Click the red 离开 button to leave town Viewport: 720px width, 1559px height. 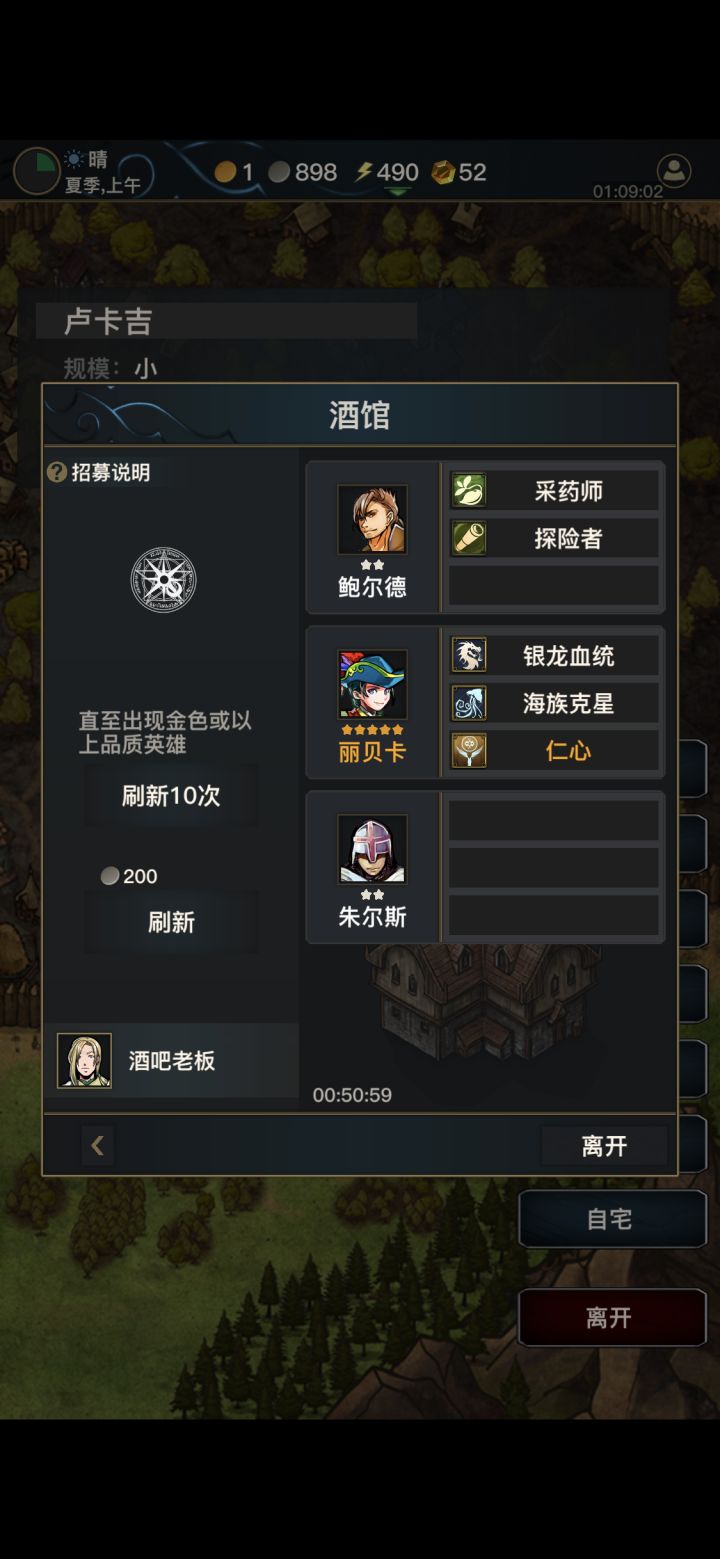pos(612,1318)
